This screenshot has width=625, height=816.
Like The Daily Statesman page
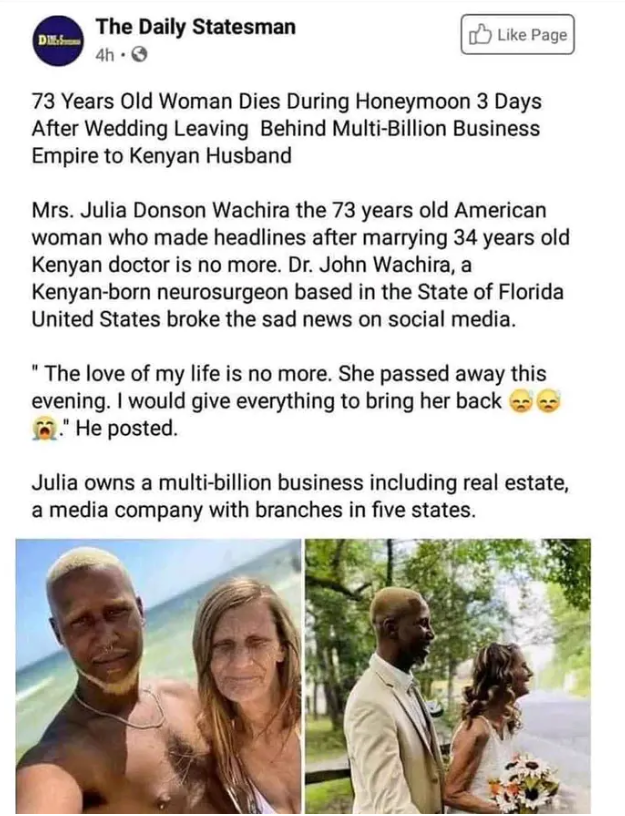[518, 35]
